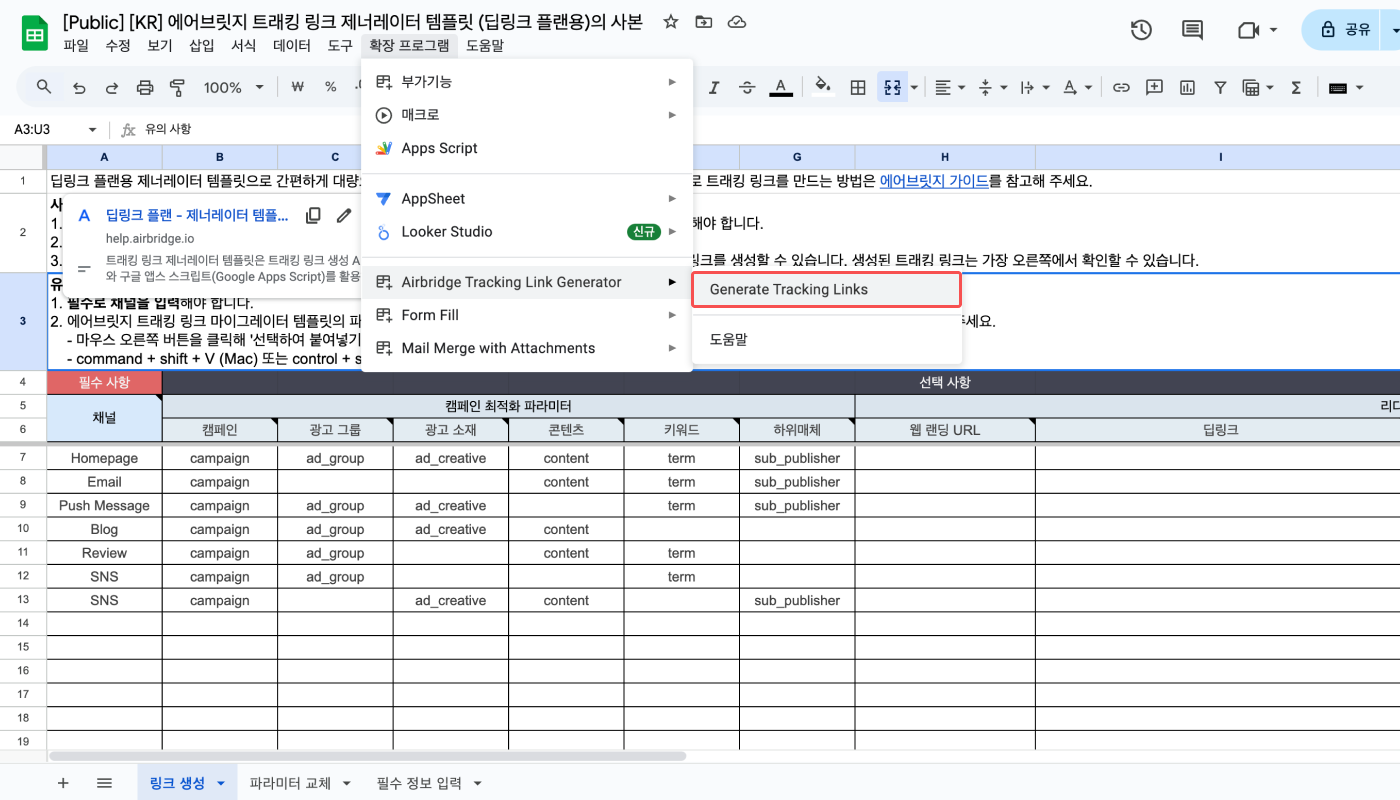Insert a chart
The height and width of the screenshot is (800, 1400).
click(x=1187, y=88)
